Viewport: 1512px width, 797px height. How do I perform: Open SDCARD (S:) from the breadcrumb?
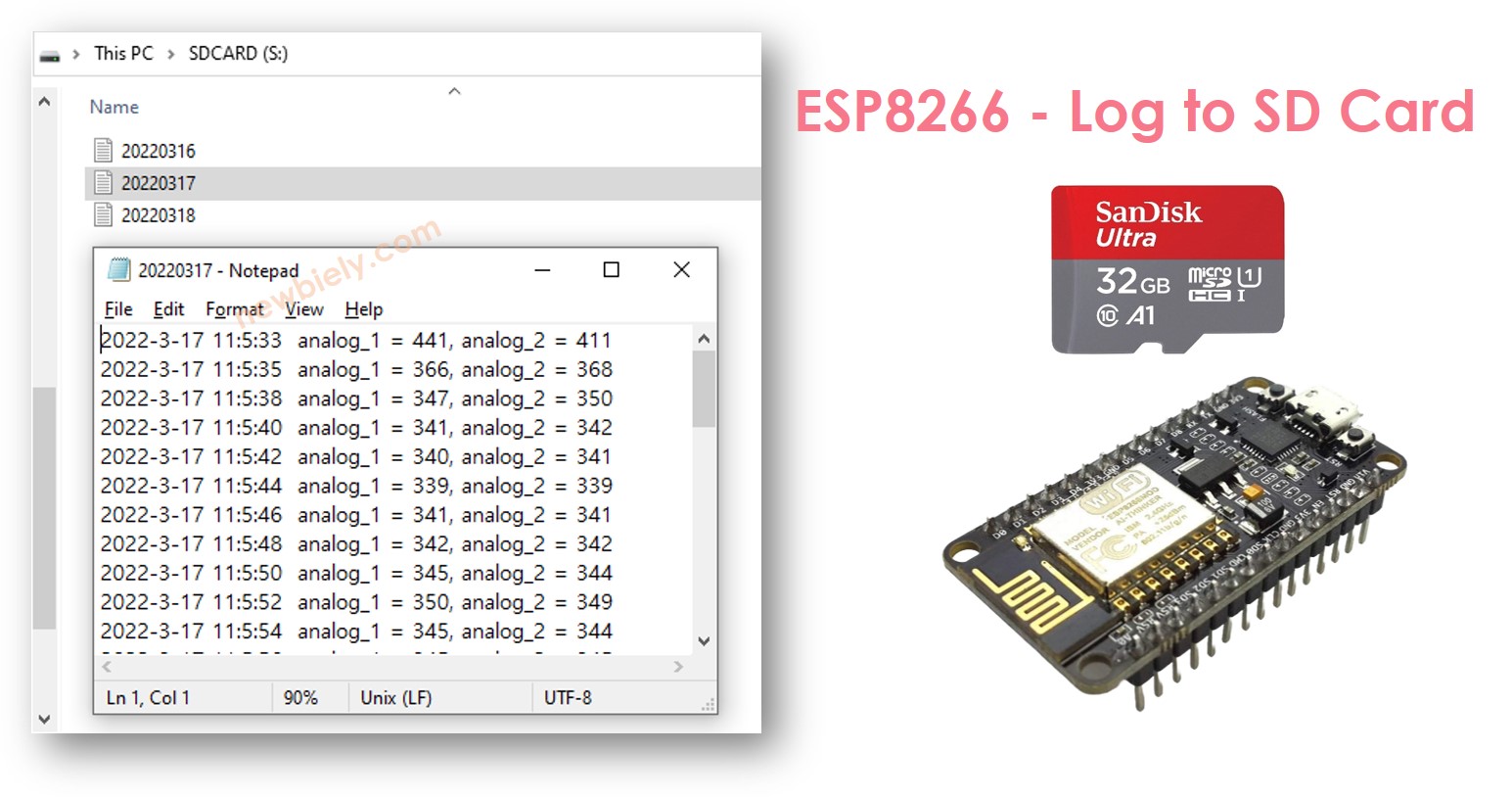pos(238,54)
